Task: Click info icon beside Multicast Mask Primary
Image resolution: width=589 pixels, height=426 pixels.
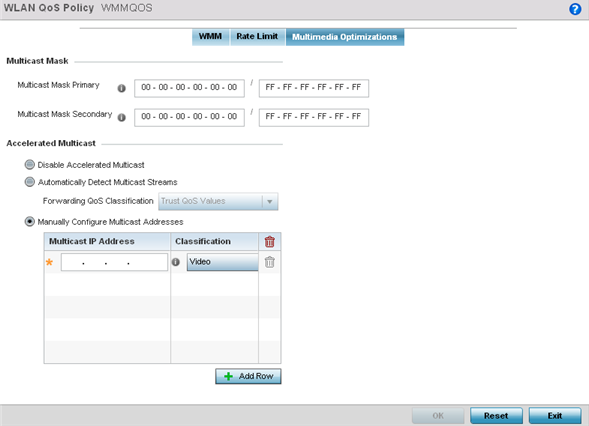Action: click(x=121, y=89)
